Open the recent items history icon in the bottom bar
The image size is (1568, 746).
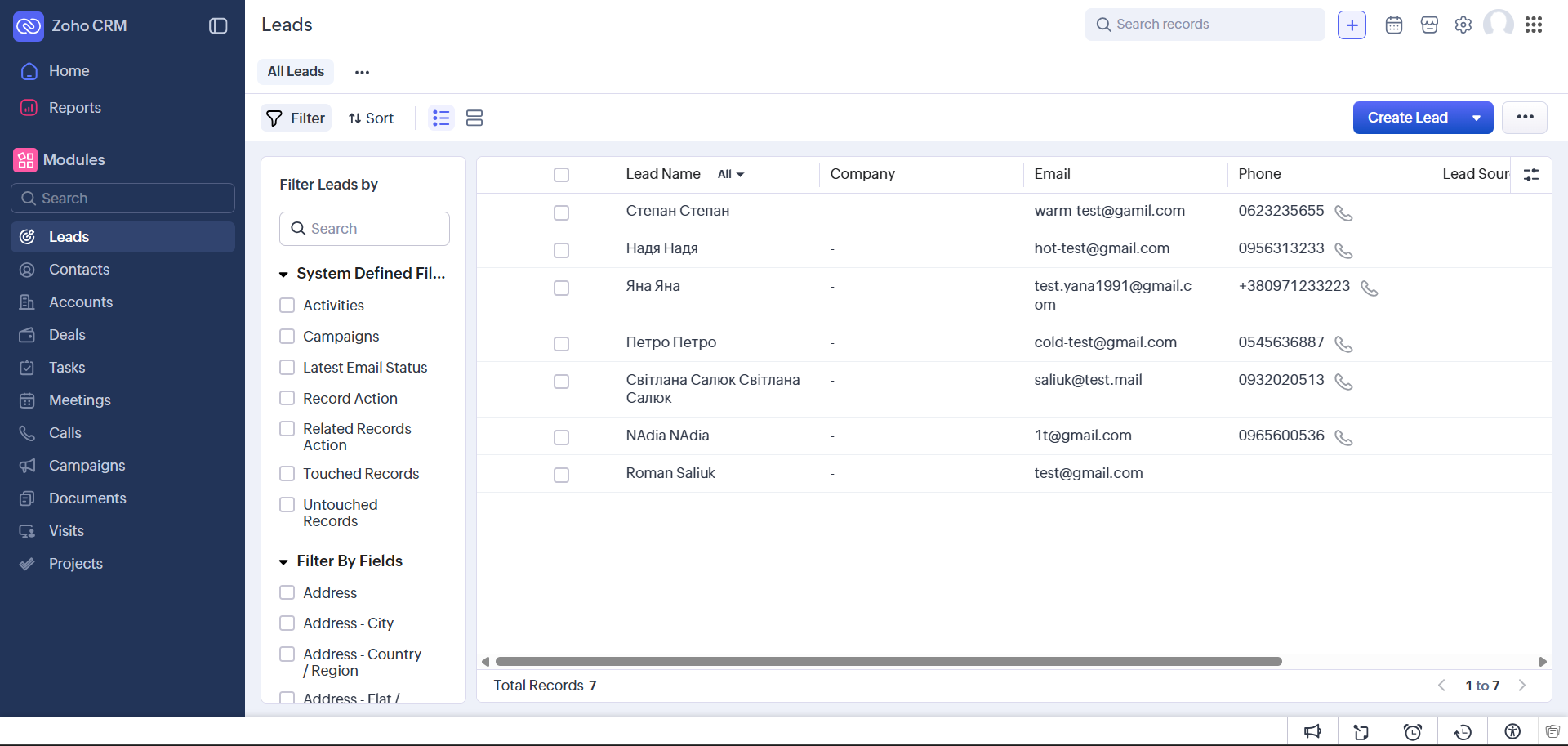tap(1463, 731)
